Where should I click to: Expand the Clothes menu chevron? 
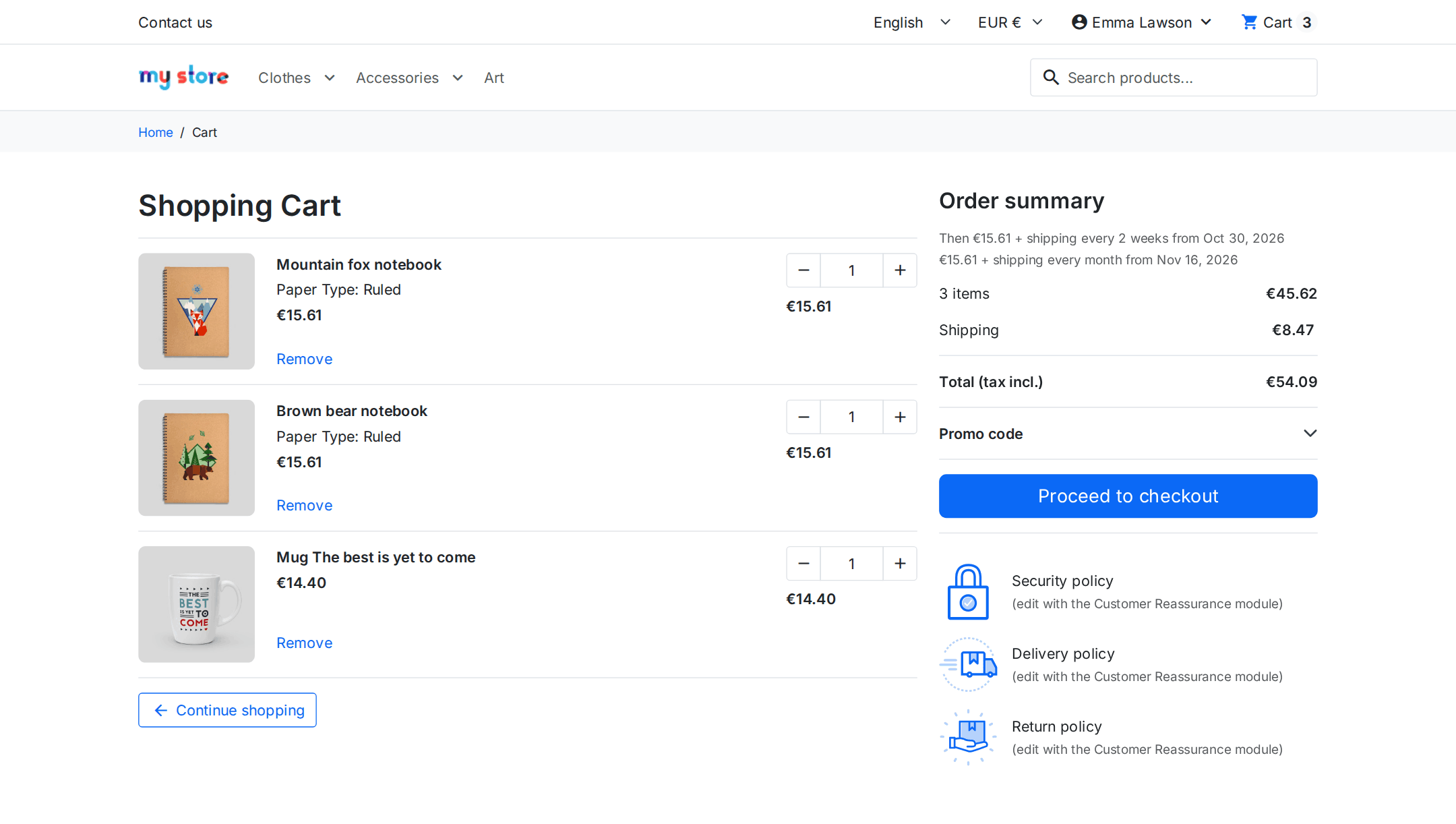(x=330, y=78)
